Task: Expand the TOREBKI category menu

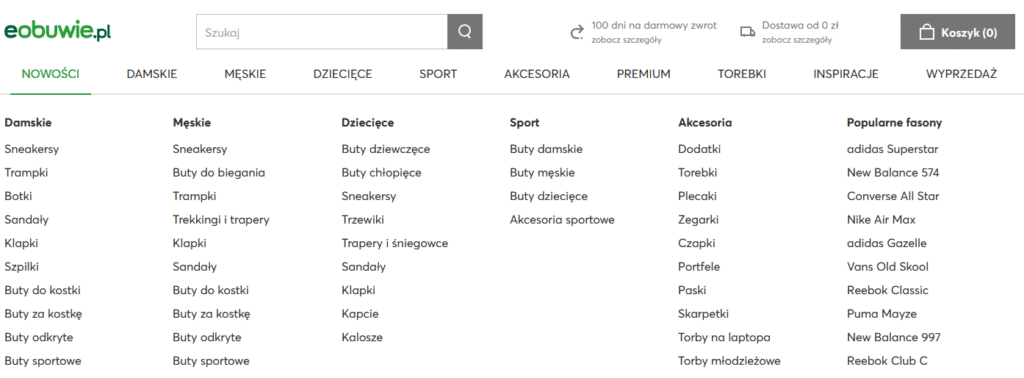Action: [x=741, y=74]
